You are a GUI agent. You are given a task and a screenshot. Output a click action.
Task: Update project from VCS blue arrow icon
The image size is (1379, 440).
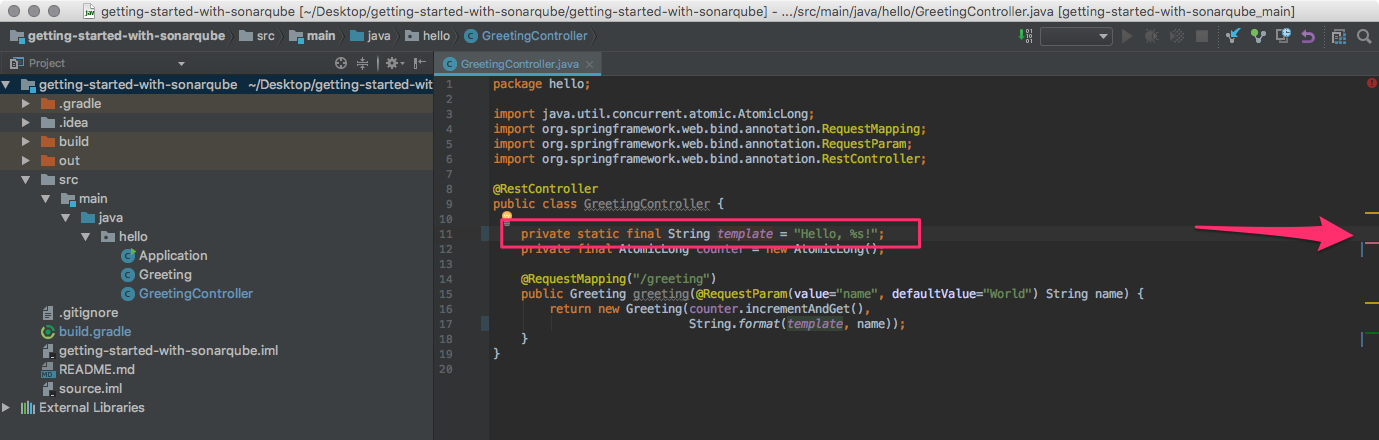click(x=1233, y=36)
